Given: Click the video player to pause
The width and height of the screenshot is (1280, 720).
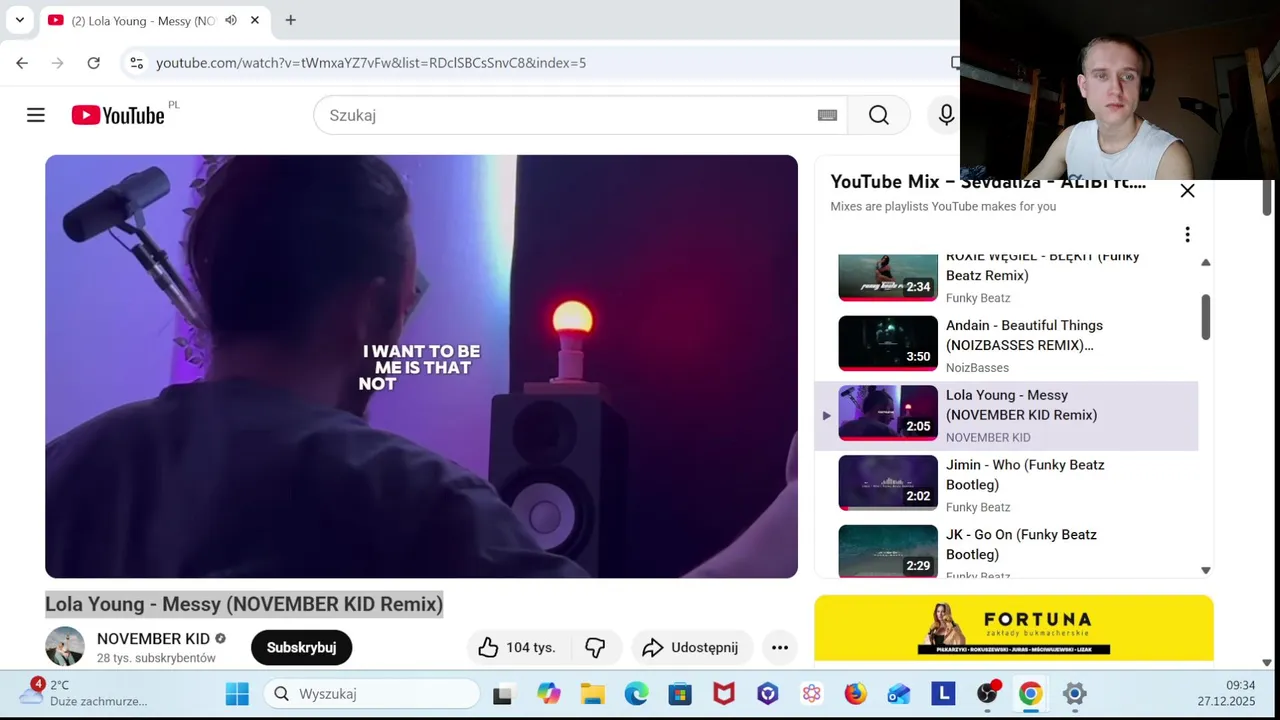Looking at the screenshot, I should [421, 366].
